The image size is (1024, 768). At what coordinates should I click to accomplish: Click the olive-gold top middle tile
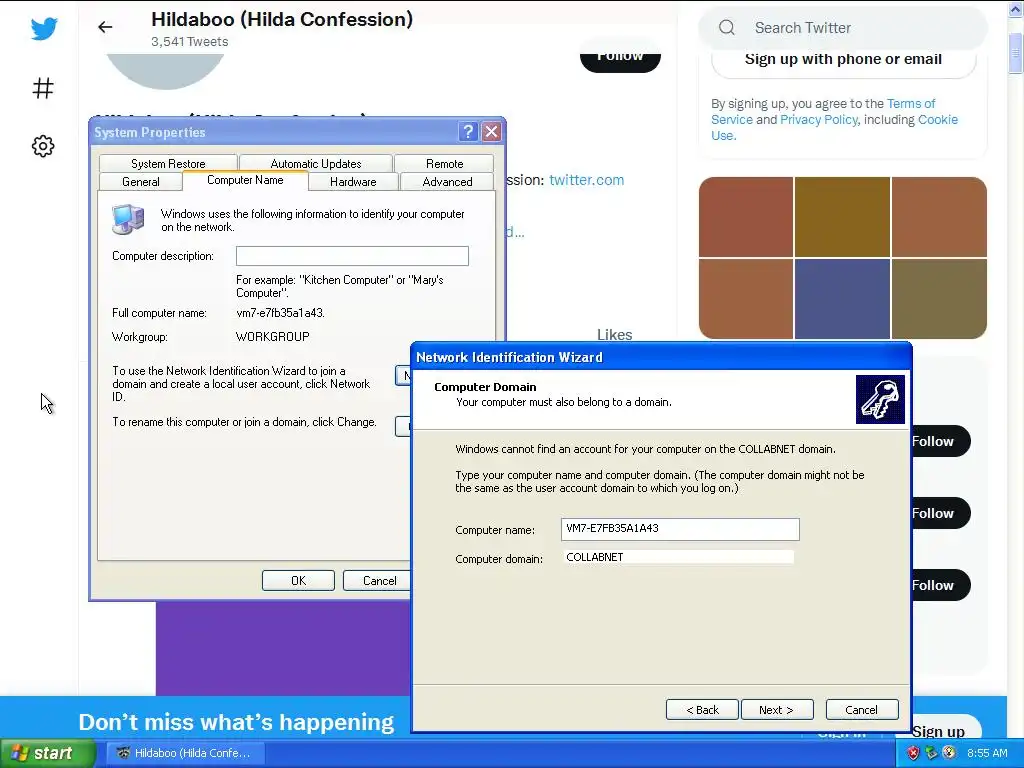point(842,217)
